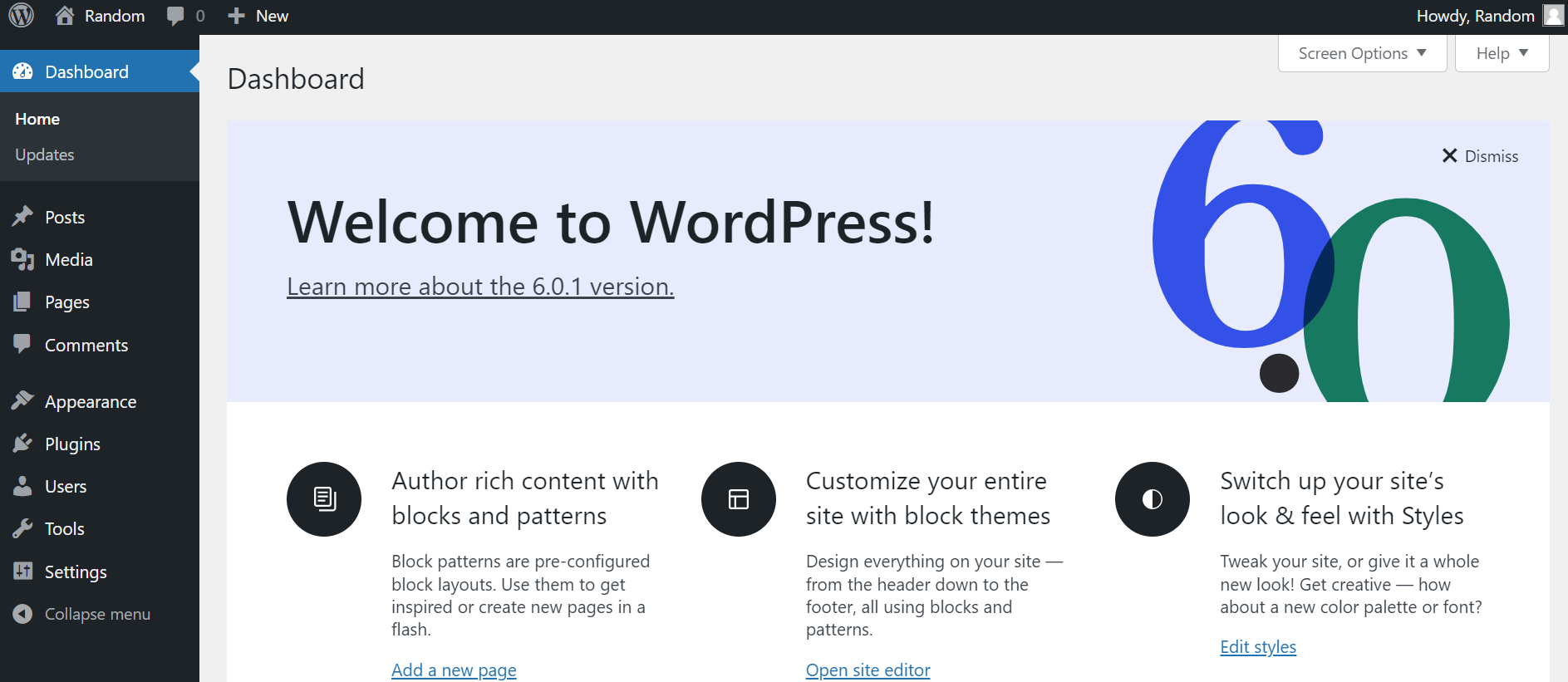This screenshot has width=1568, height=682.
Task: Open the Posts menu item
Action: point(65,217)
